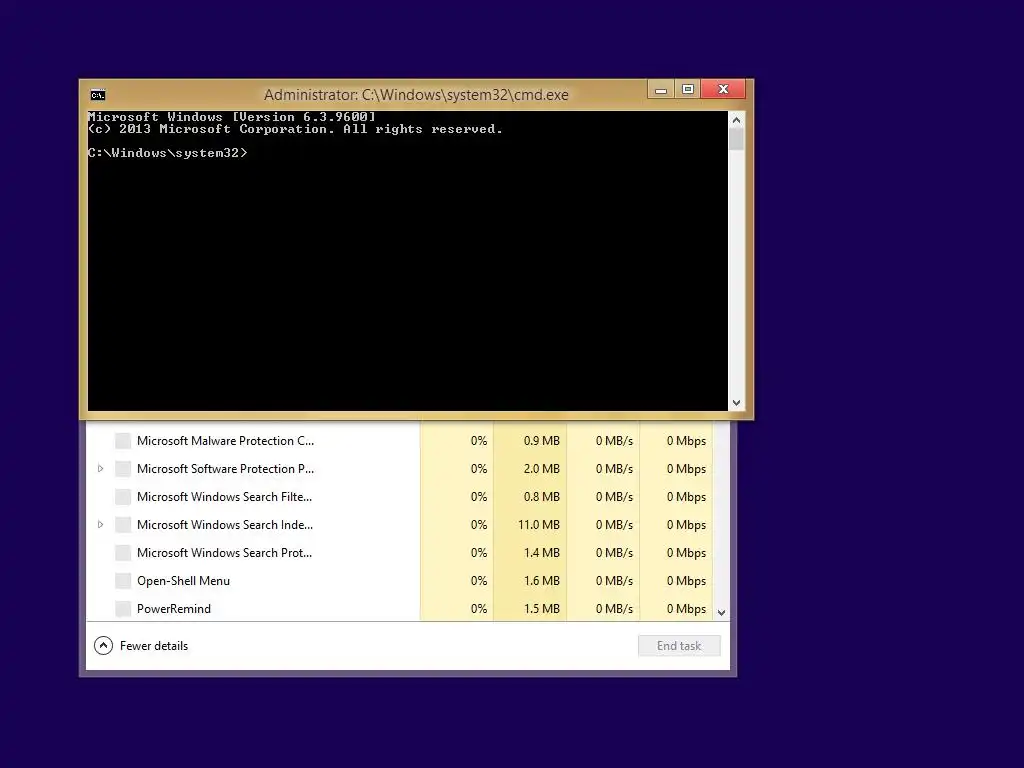Click Task Manager process list scroll-down arrow
This screenshot has height=768, width=1024.
pyautogui.click(x=722, y=613)
